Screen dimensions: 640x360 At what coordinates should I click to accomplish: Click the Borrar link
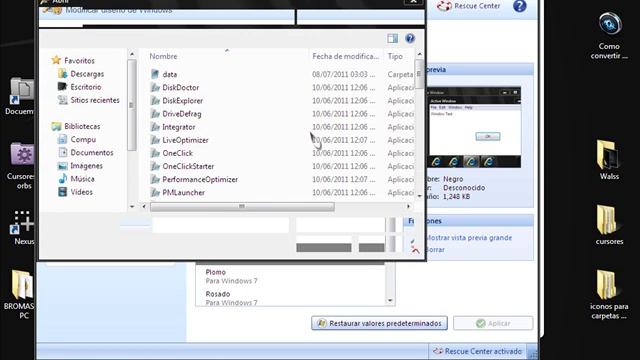(x=435, y=249)
